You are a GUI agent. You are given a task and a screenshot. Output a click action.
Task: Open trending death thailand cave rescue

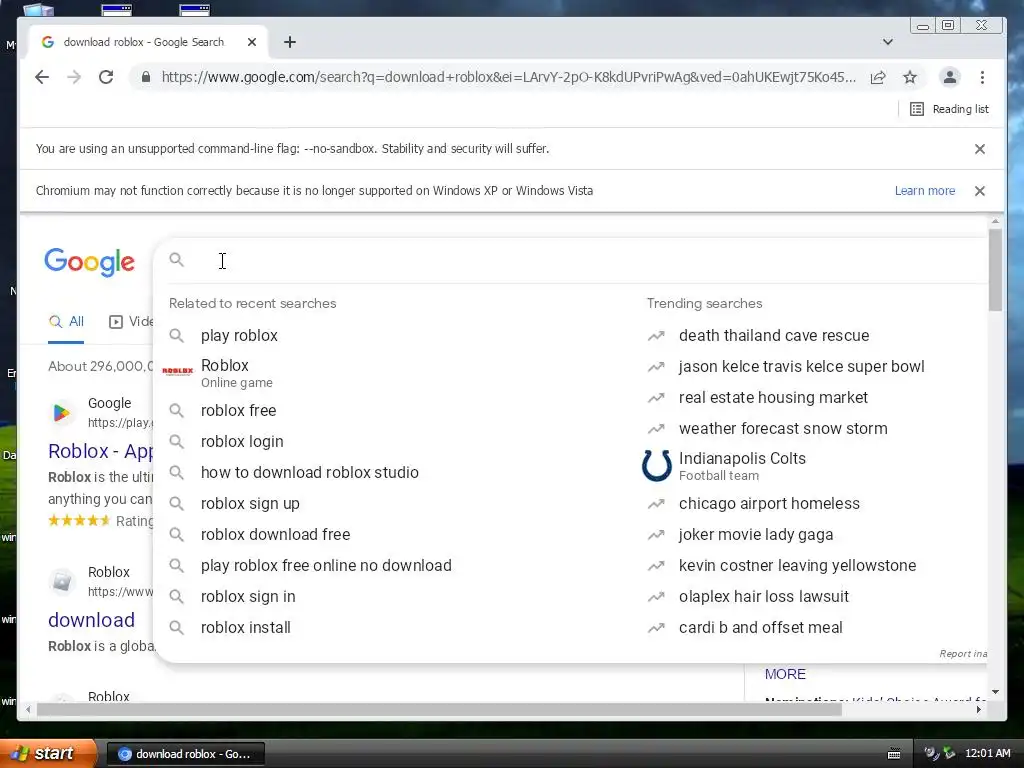pyautogui.click(x=774, y=336)
